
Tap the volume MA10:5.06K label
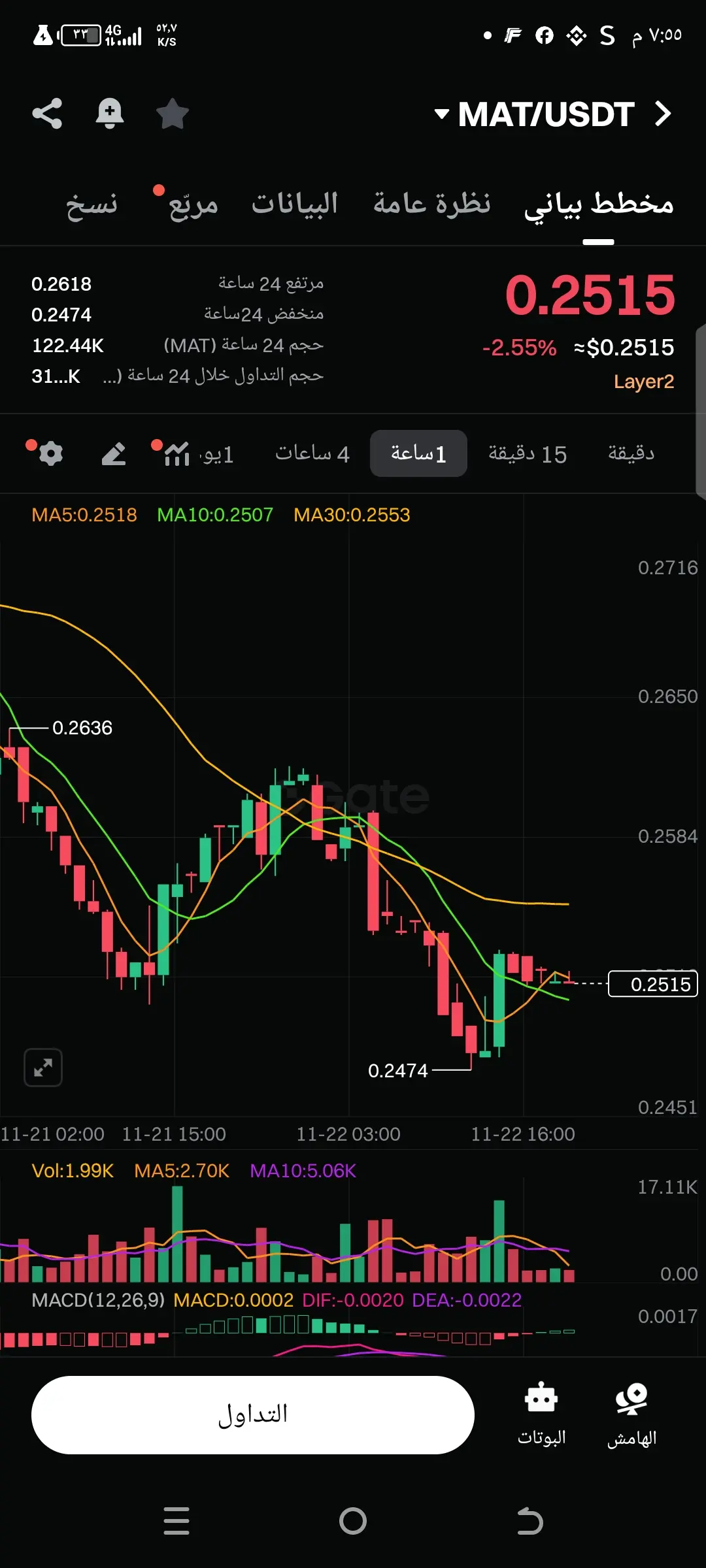(x=303, y=1170)
